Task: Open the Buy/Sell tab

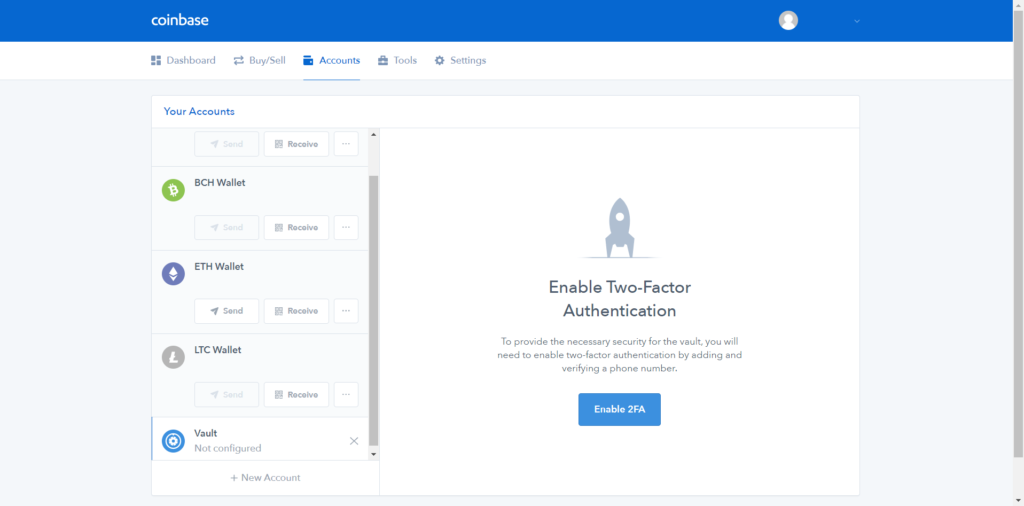Action: coord(259,61)
